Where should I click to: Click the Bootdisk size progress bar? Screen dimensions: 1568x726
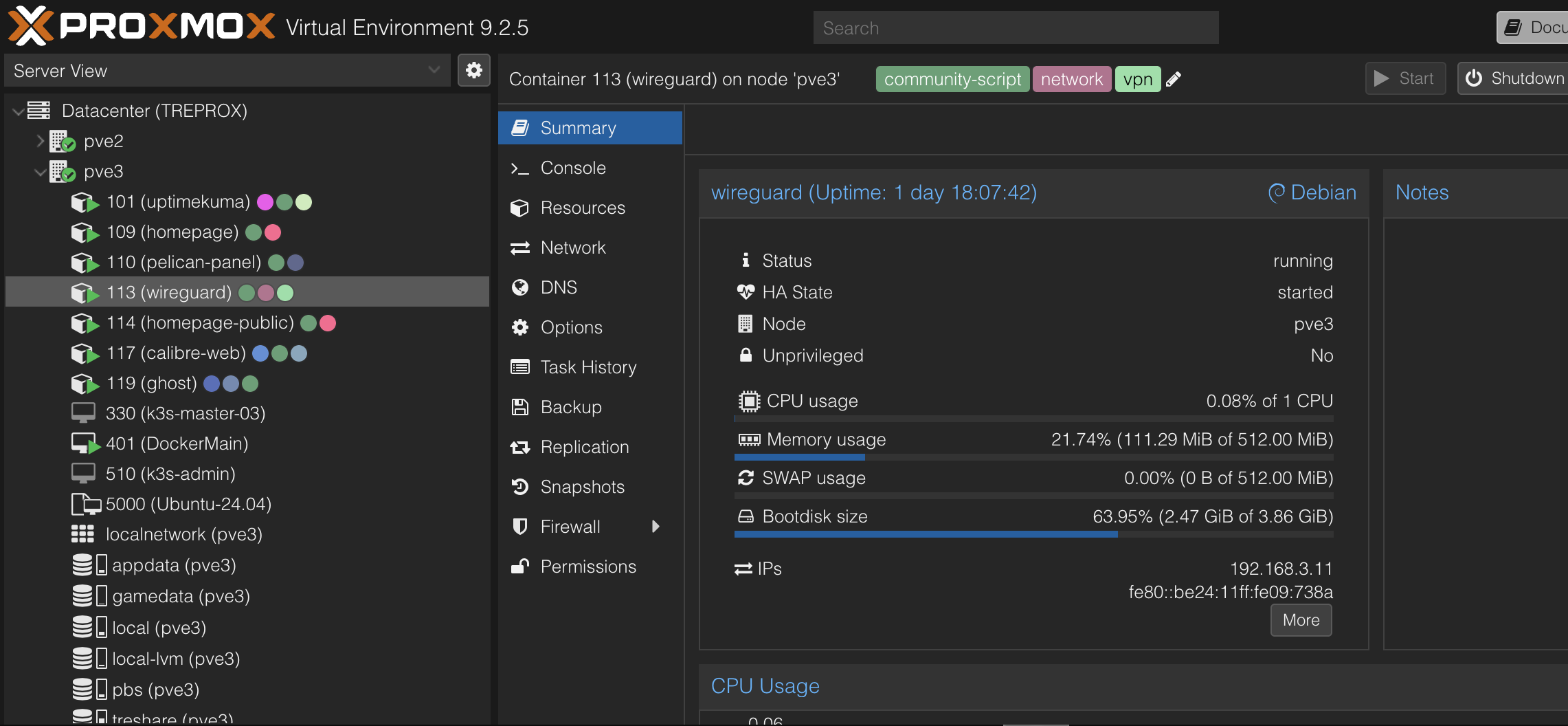coord(1034,533)
